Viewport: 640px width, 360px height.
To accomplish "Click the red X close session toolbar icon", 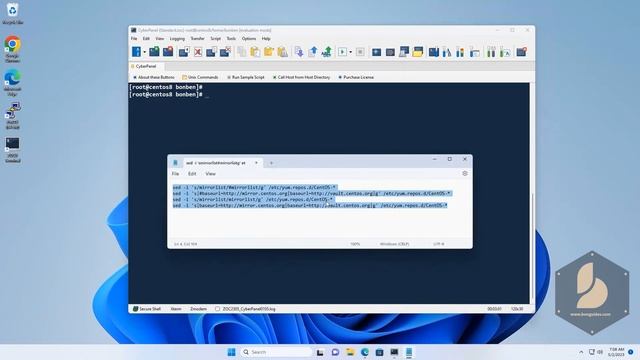I will coord(198,52).
